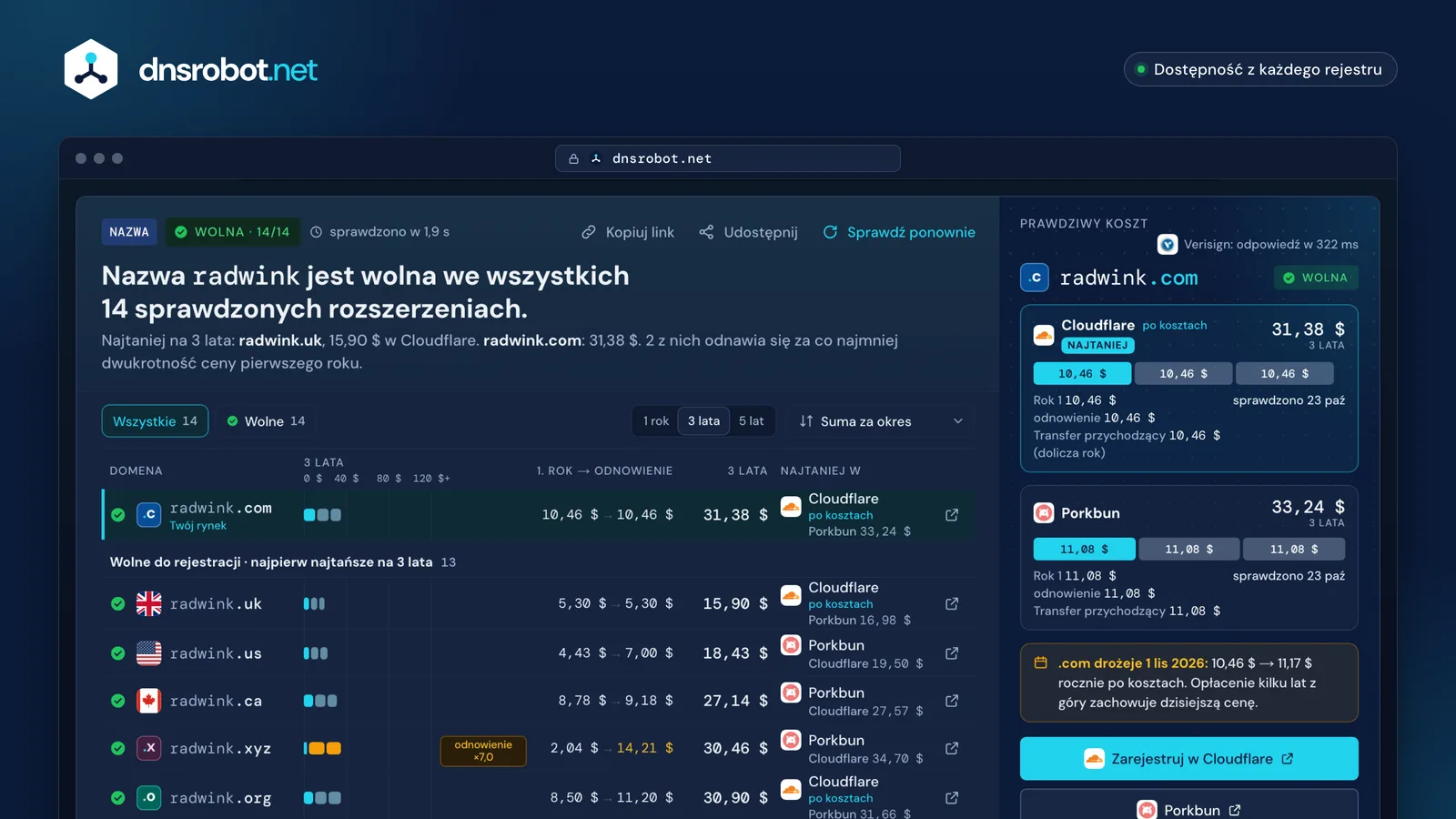Click the price bar for radwink.xyz
Viewport: 1456px width, 819px height.
(322, 748)
